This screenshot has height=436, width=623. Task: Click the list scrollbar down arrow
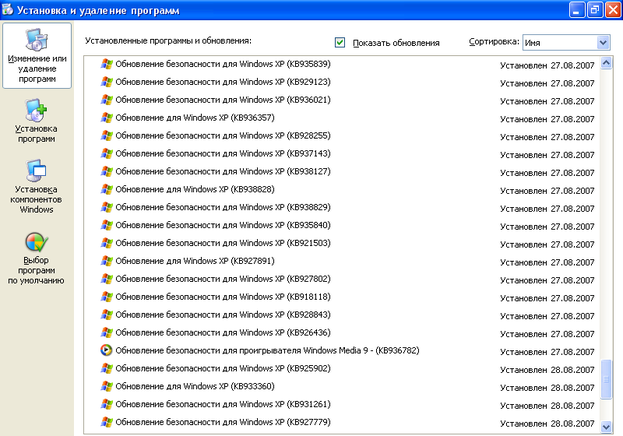606,427
